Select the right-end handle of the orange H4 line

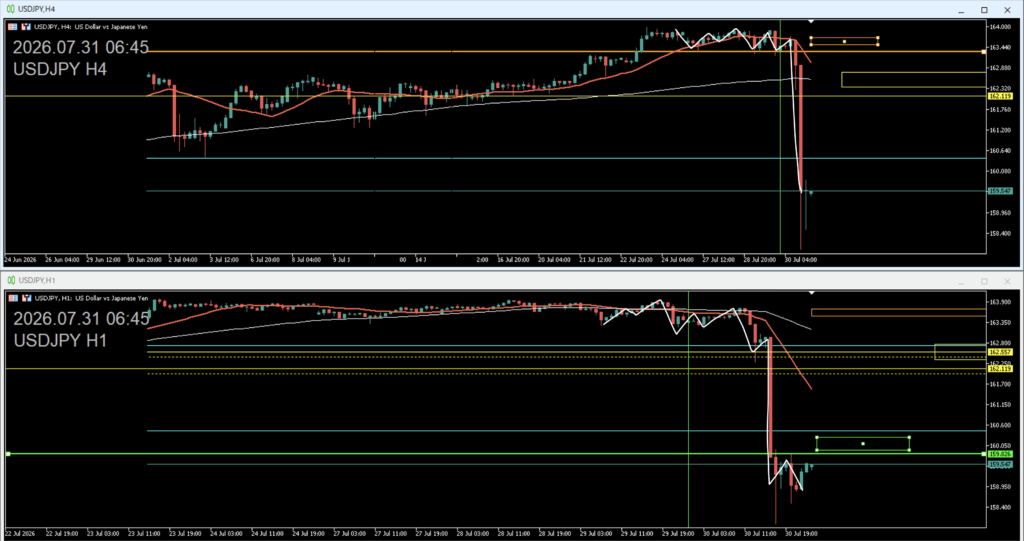[x=984, y=52]
